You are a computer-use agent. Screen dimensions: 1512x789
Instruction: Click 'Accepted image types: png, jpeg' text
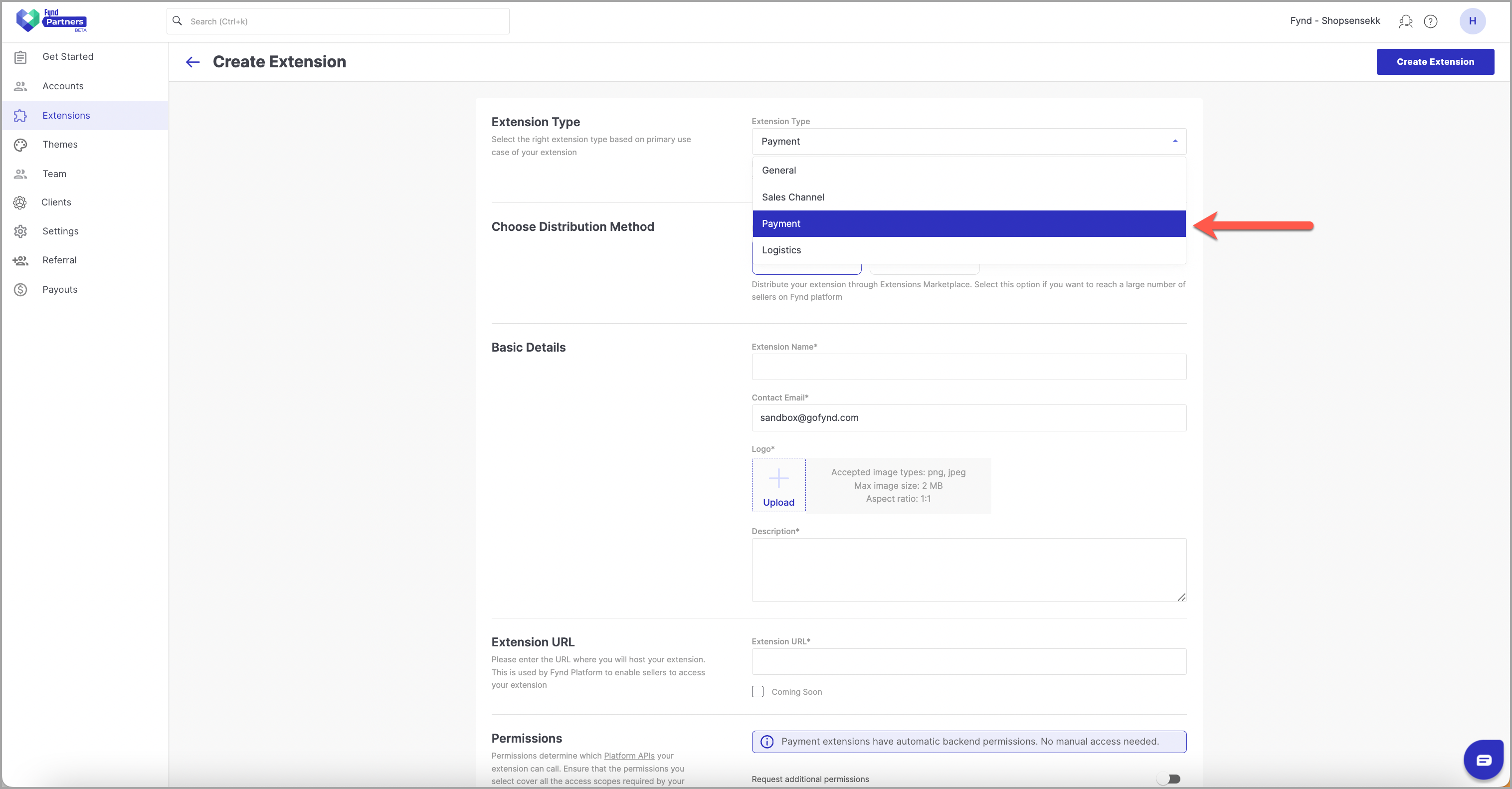pyautogui.click(x=898, y=472)
